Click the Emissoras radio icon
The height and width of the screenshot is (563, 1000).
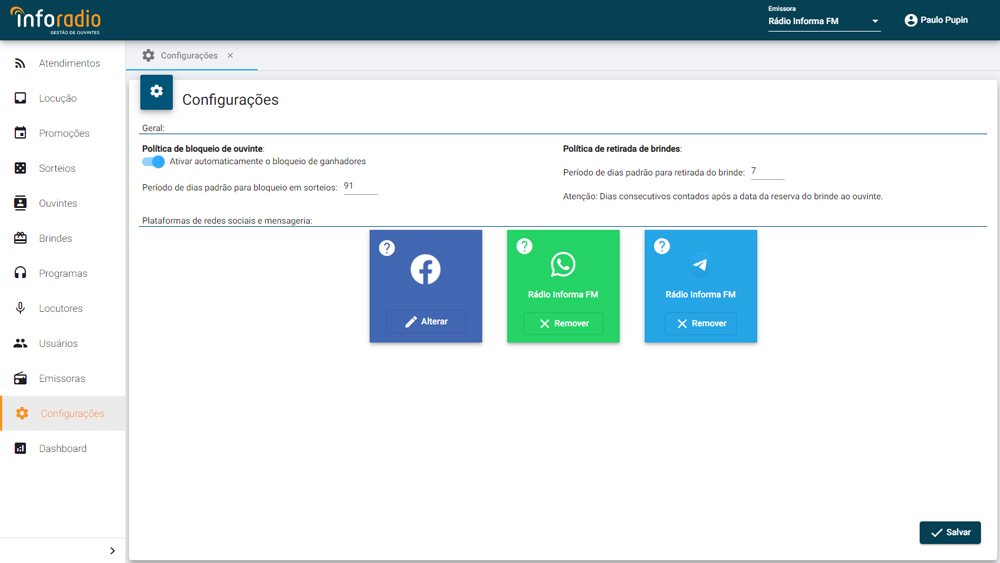click(x=20, y=378)
